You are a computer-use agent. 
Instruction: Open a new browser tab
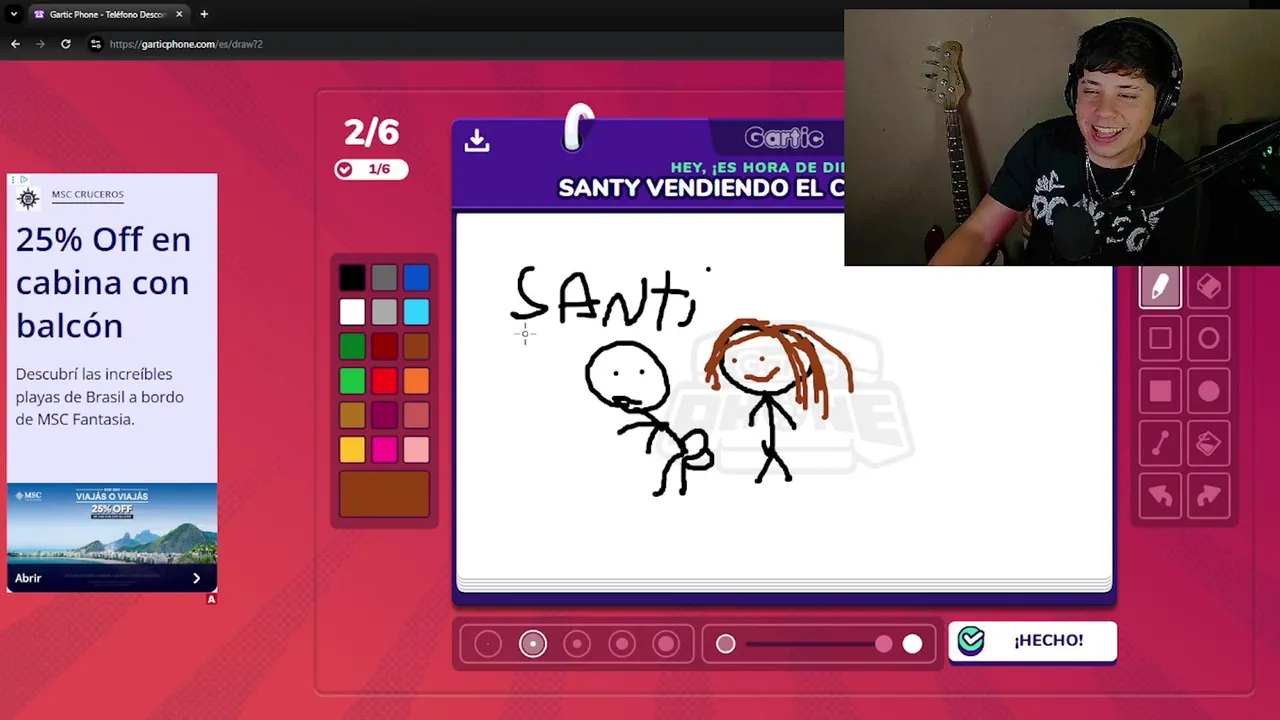pyautogui.click(x=204, y=14)
